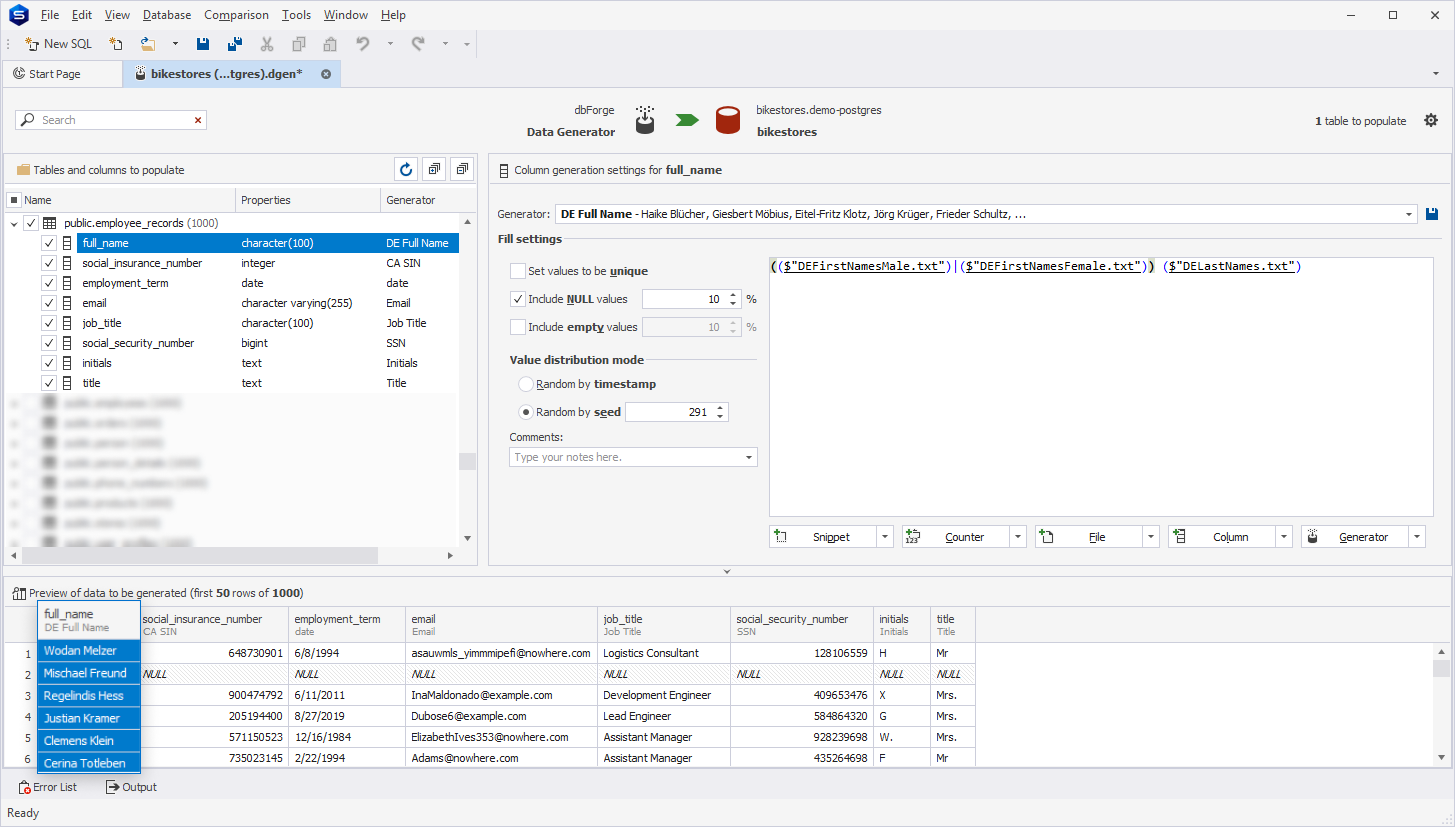Open the Comparison menu
The image size is (1455, 827).
coord(236,15)
